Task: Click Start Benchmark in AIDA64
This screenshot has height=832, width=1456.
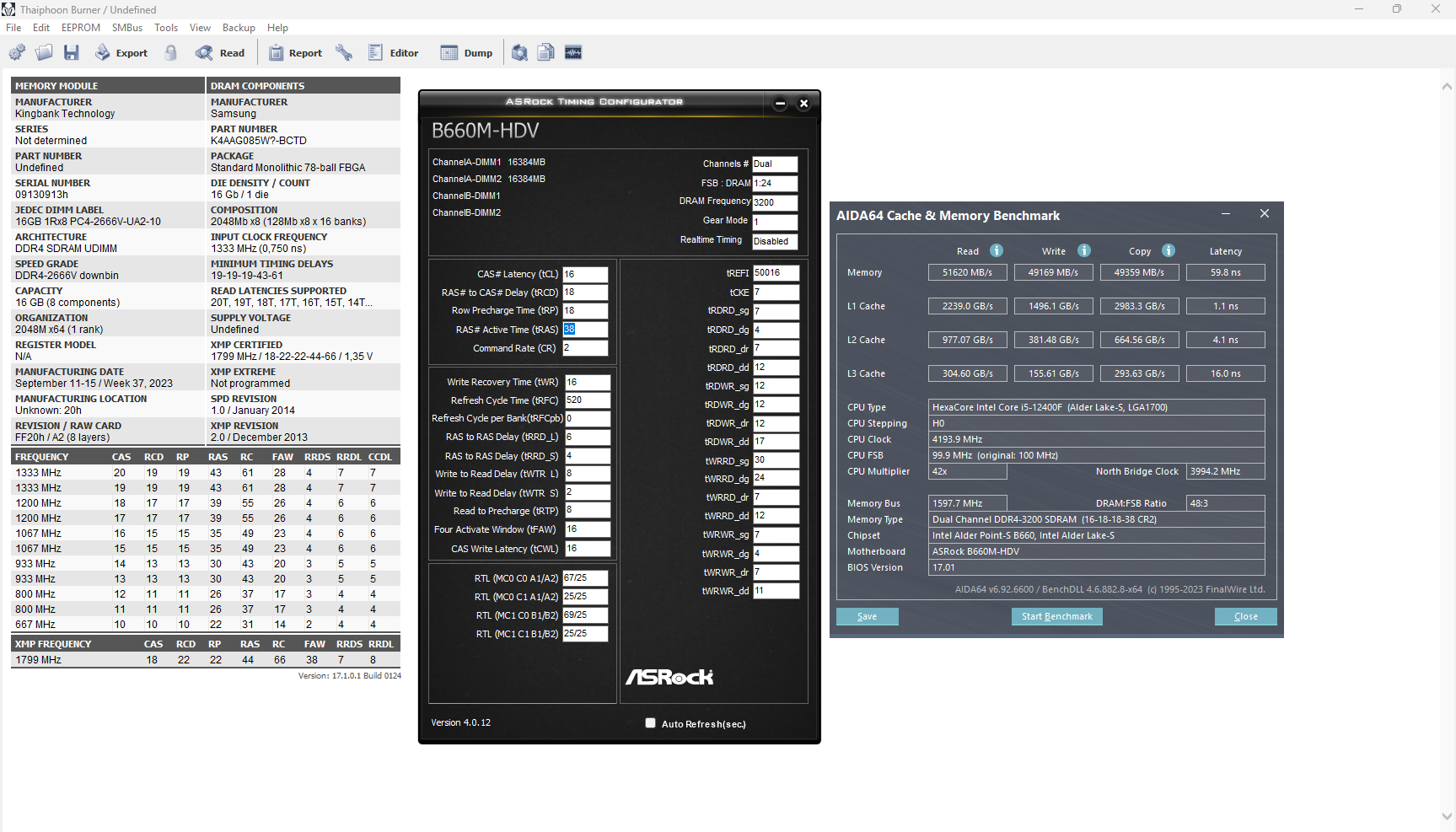Action: [1057, 616]
